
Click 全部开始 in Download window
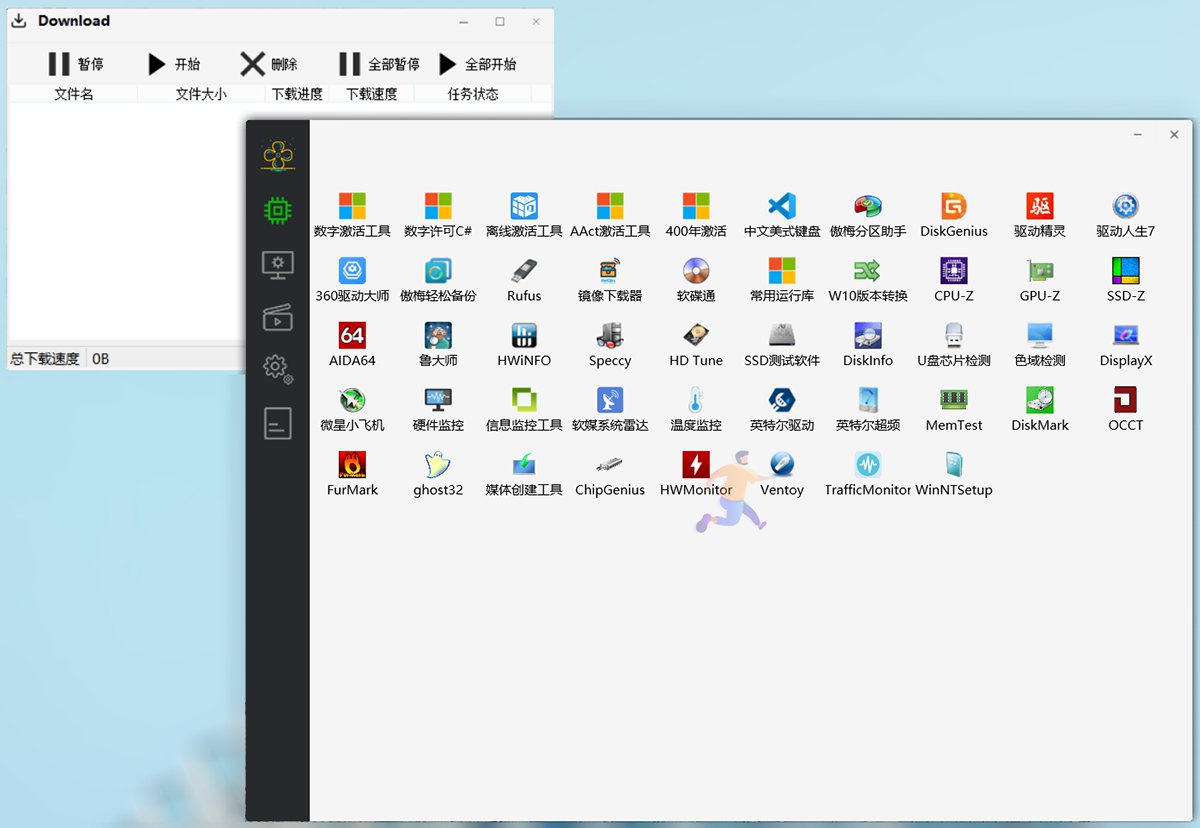click(x=478, y=64)
